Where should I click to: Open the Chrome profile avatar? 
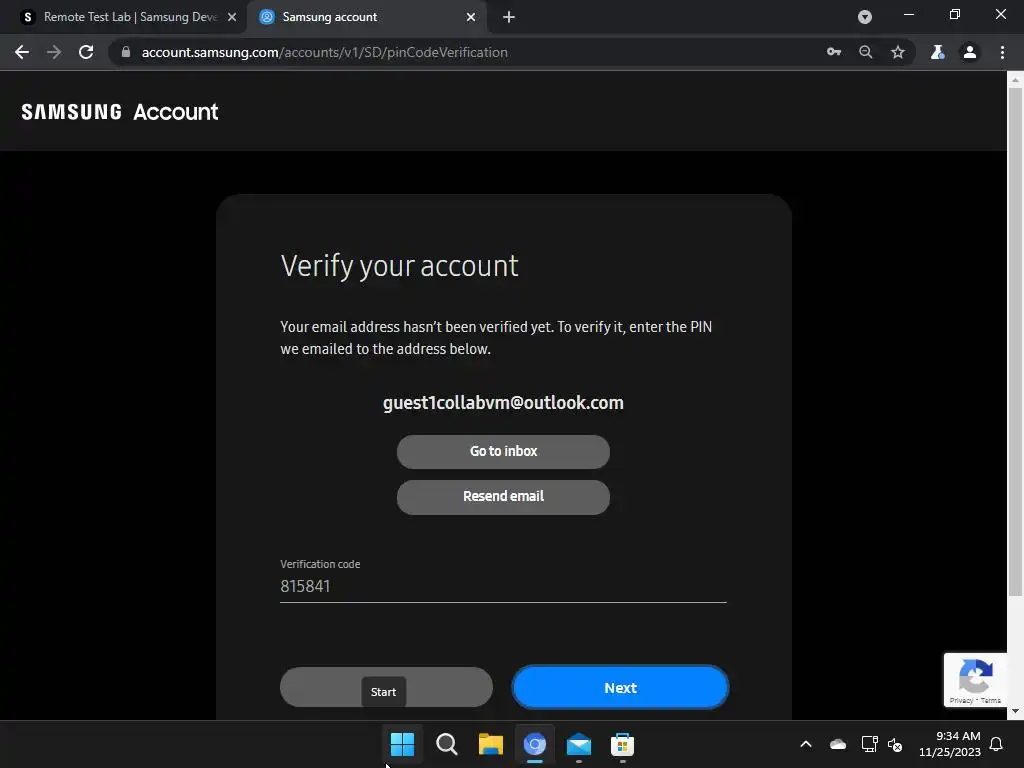(970, 52)
